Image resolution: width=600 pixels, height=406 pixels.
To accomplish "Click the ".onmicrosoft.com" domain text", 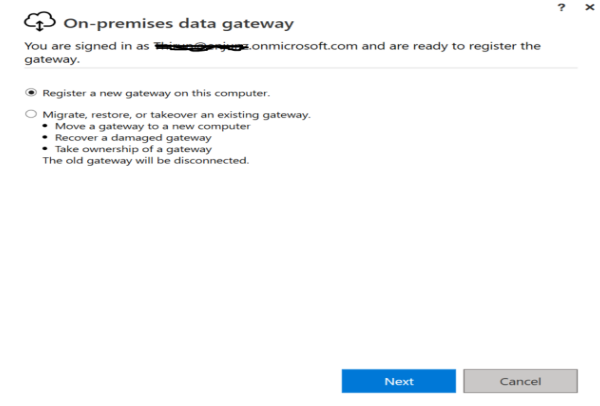I will (303, 46).
